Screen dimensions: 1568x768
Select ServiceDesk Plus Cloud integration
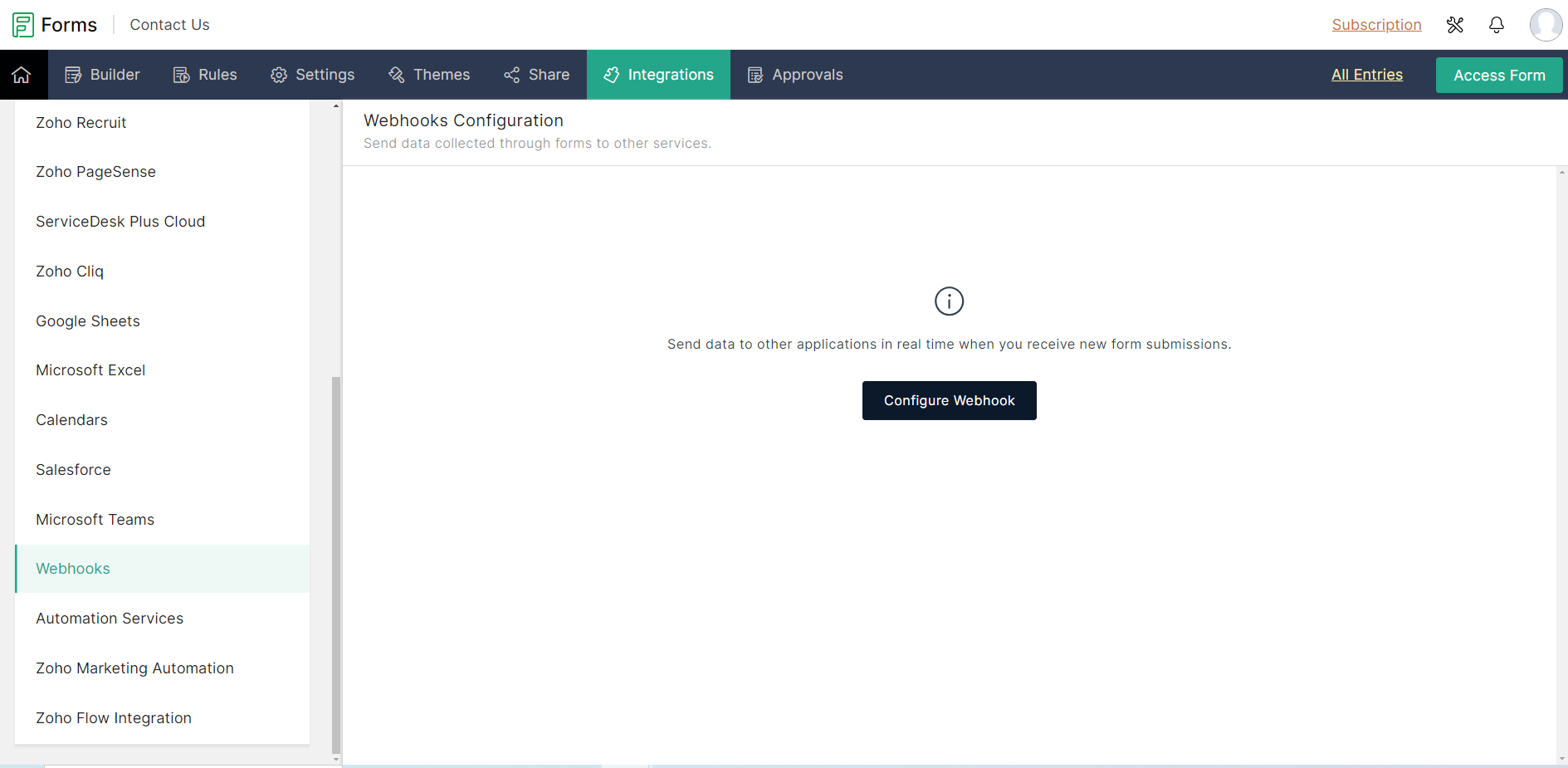(x=163, y=222)
